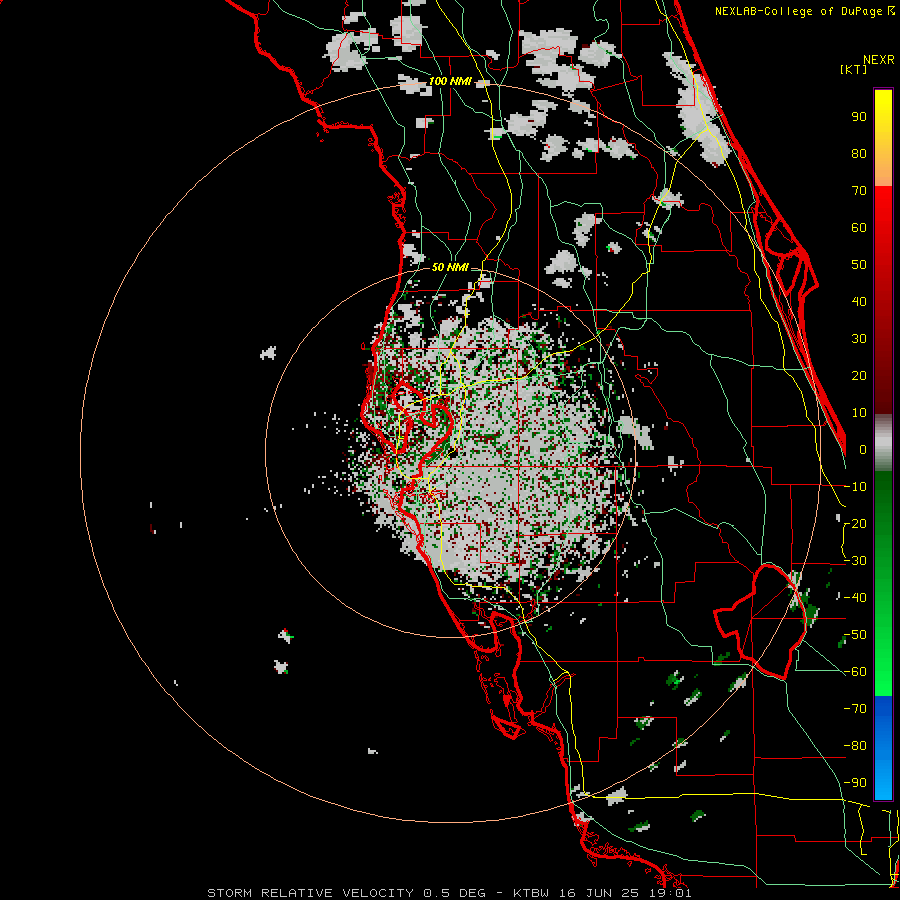Select the positive 50 value on scale
This screenshot has width=900, height=900.
[859, 265]
